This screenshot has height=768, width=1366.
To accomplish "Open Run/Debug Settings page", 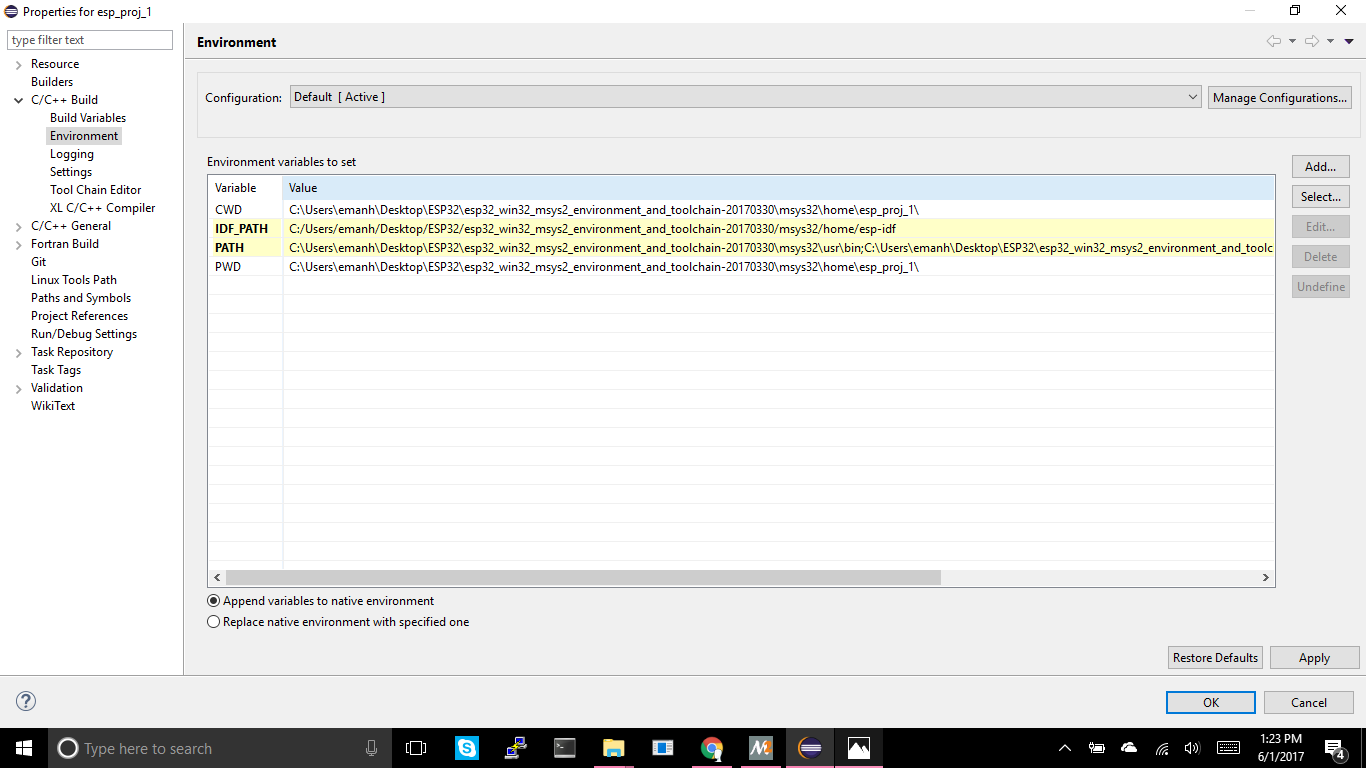I will click(x=84, y=334).
